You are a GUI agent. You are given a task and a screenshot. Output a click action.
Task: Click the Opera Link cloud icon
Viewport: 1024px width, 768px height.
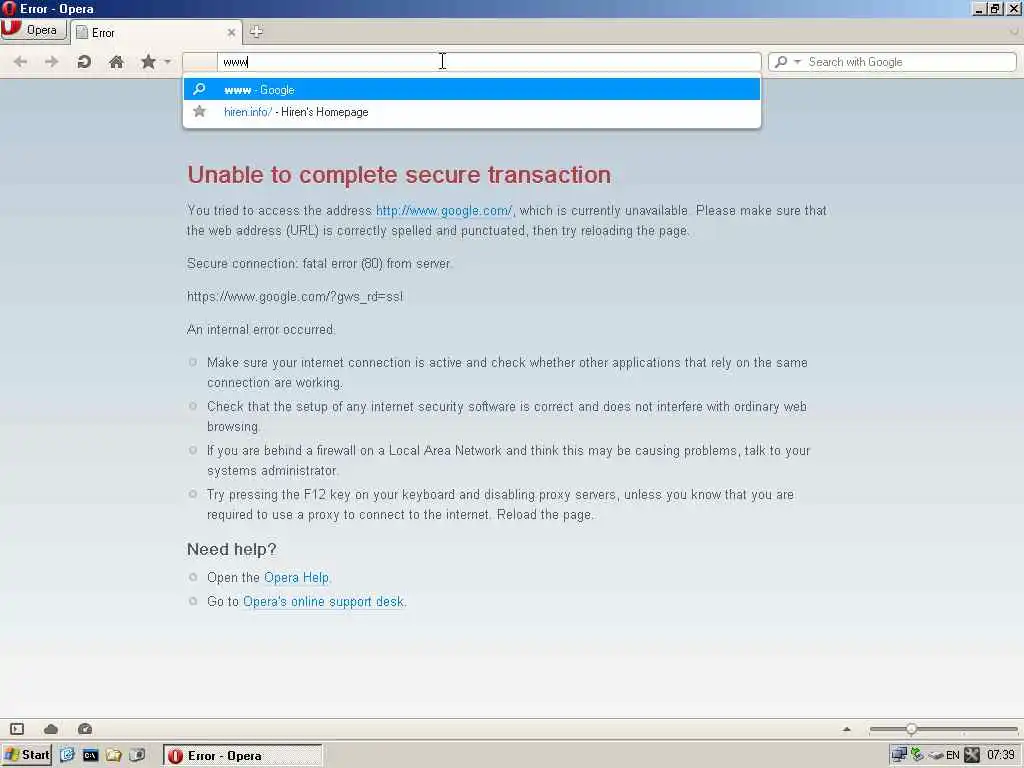(x=51, y=729)
